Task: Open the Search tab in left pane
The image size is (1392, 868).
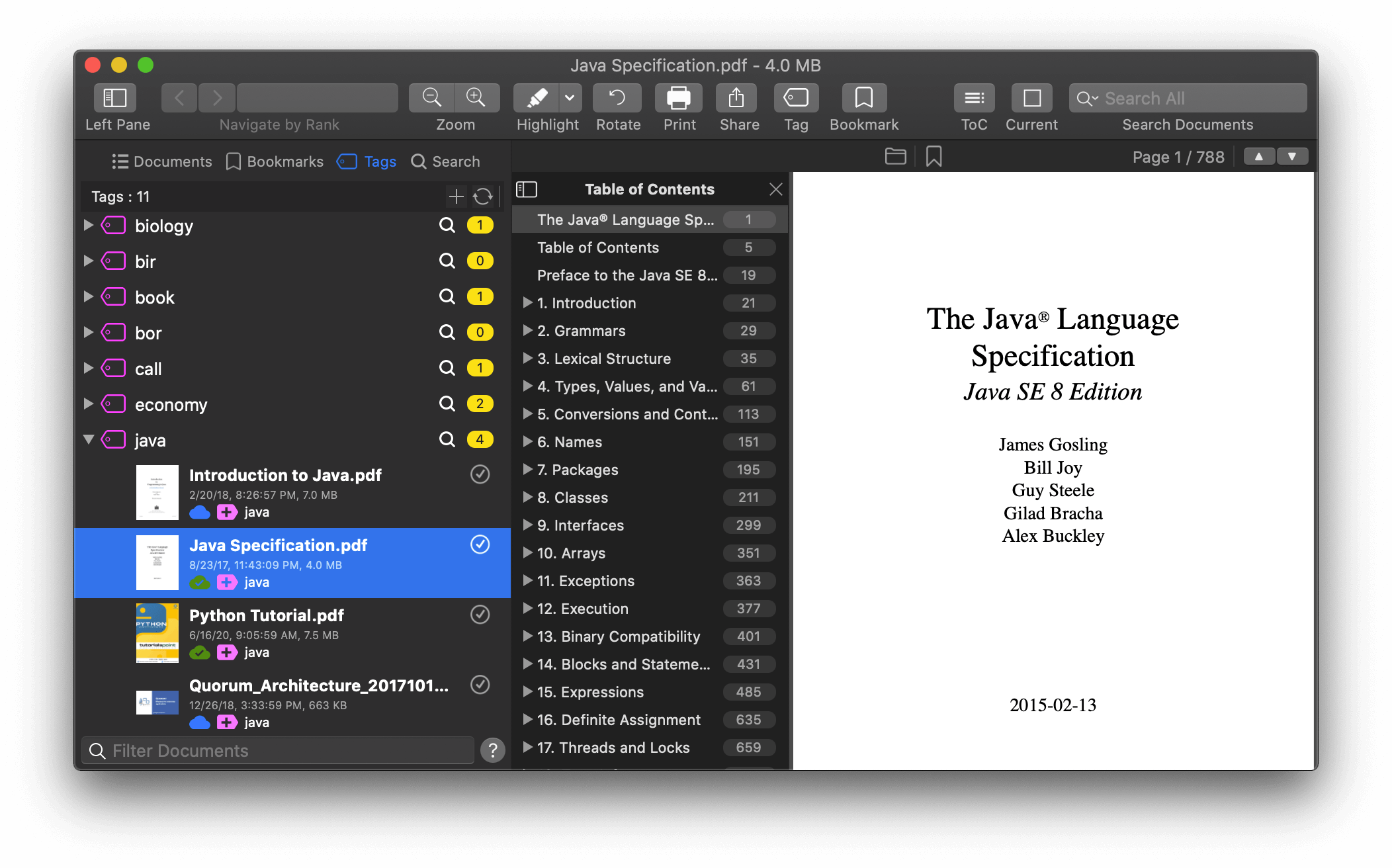Action: point(445,161)
